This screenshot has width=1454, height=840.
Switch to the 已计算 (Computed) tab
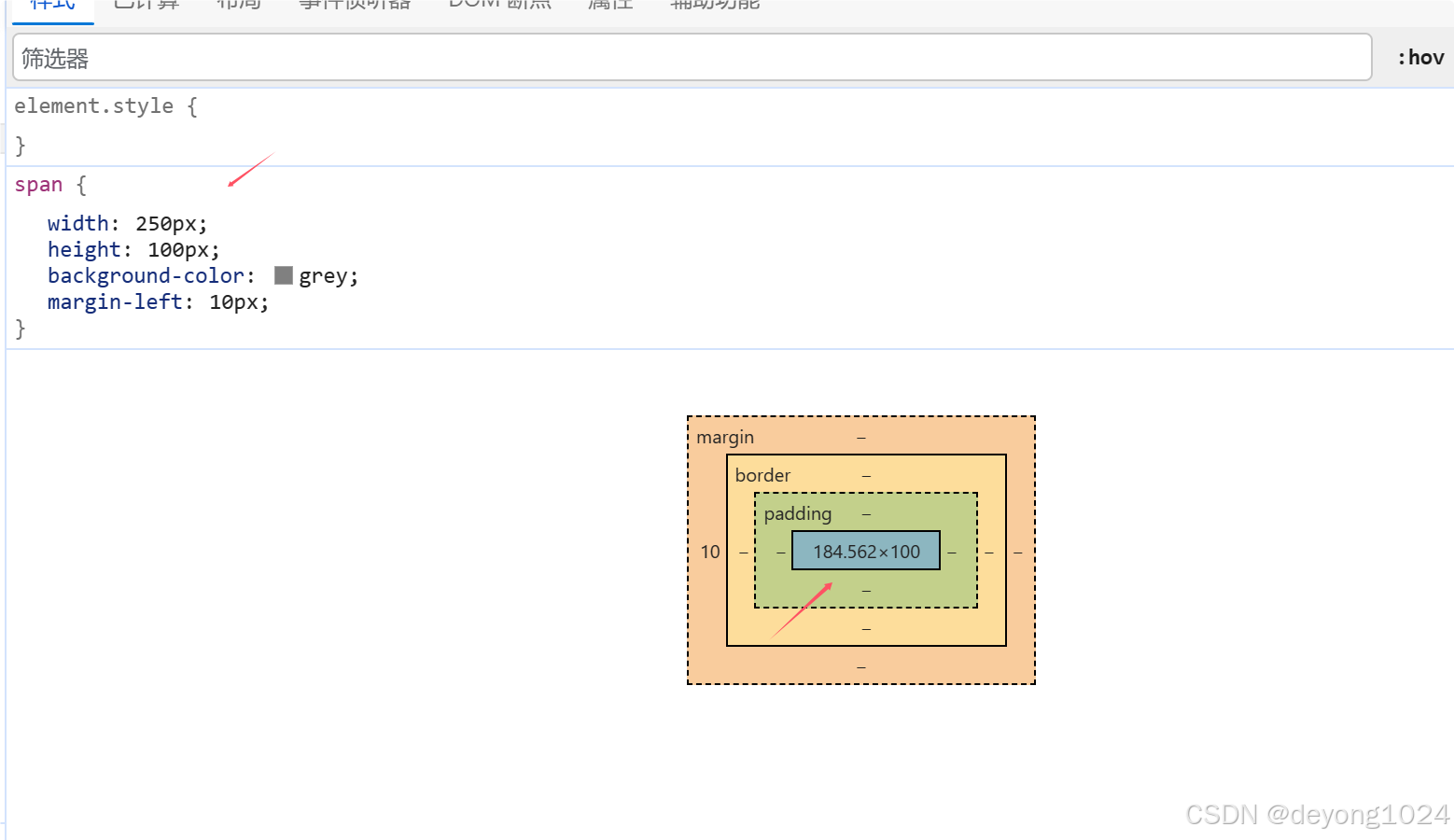point(145,6)
